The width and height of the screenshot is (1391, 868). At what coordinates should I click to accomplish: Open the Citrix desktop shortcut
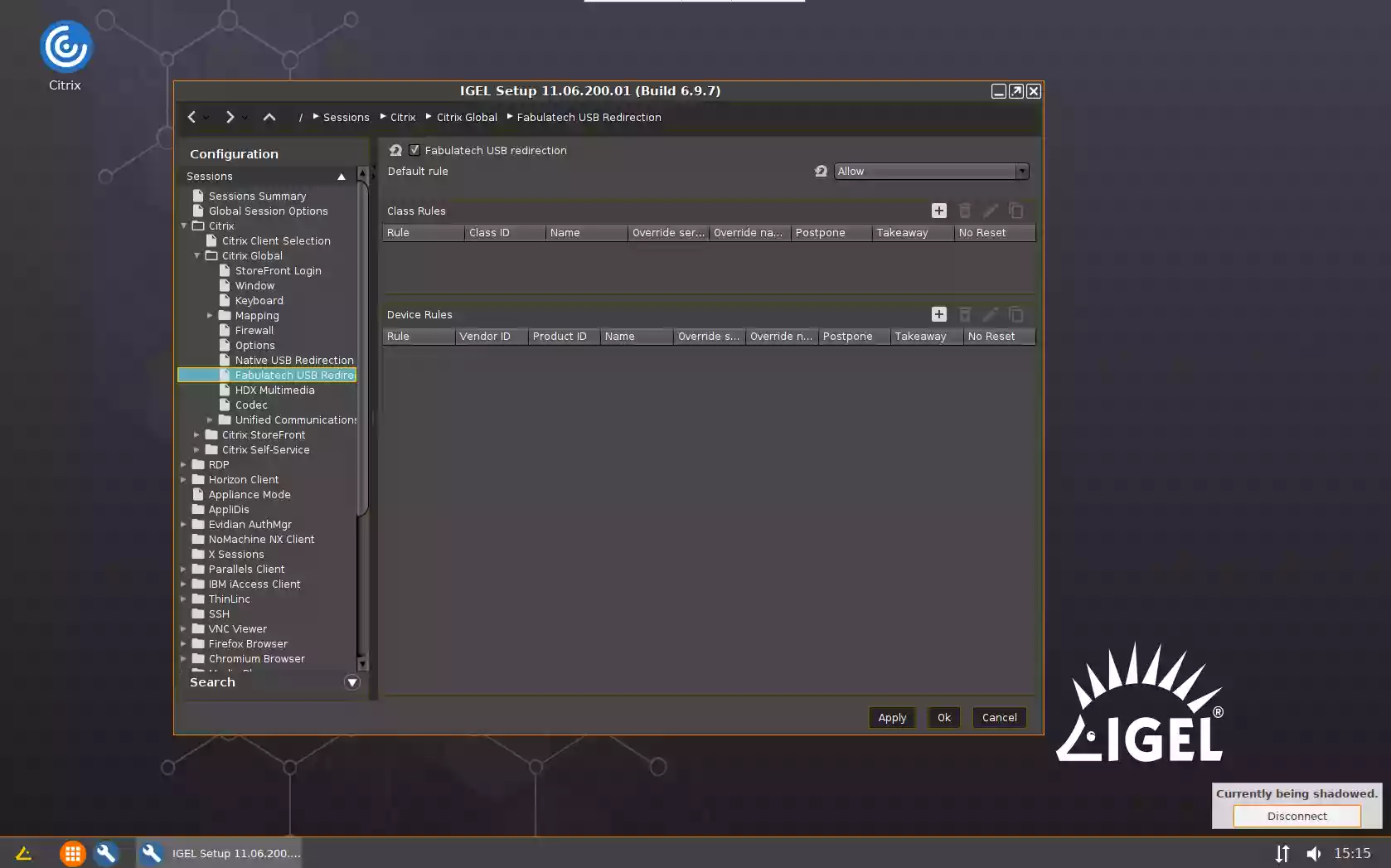coord(65,56)
